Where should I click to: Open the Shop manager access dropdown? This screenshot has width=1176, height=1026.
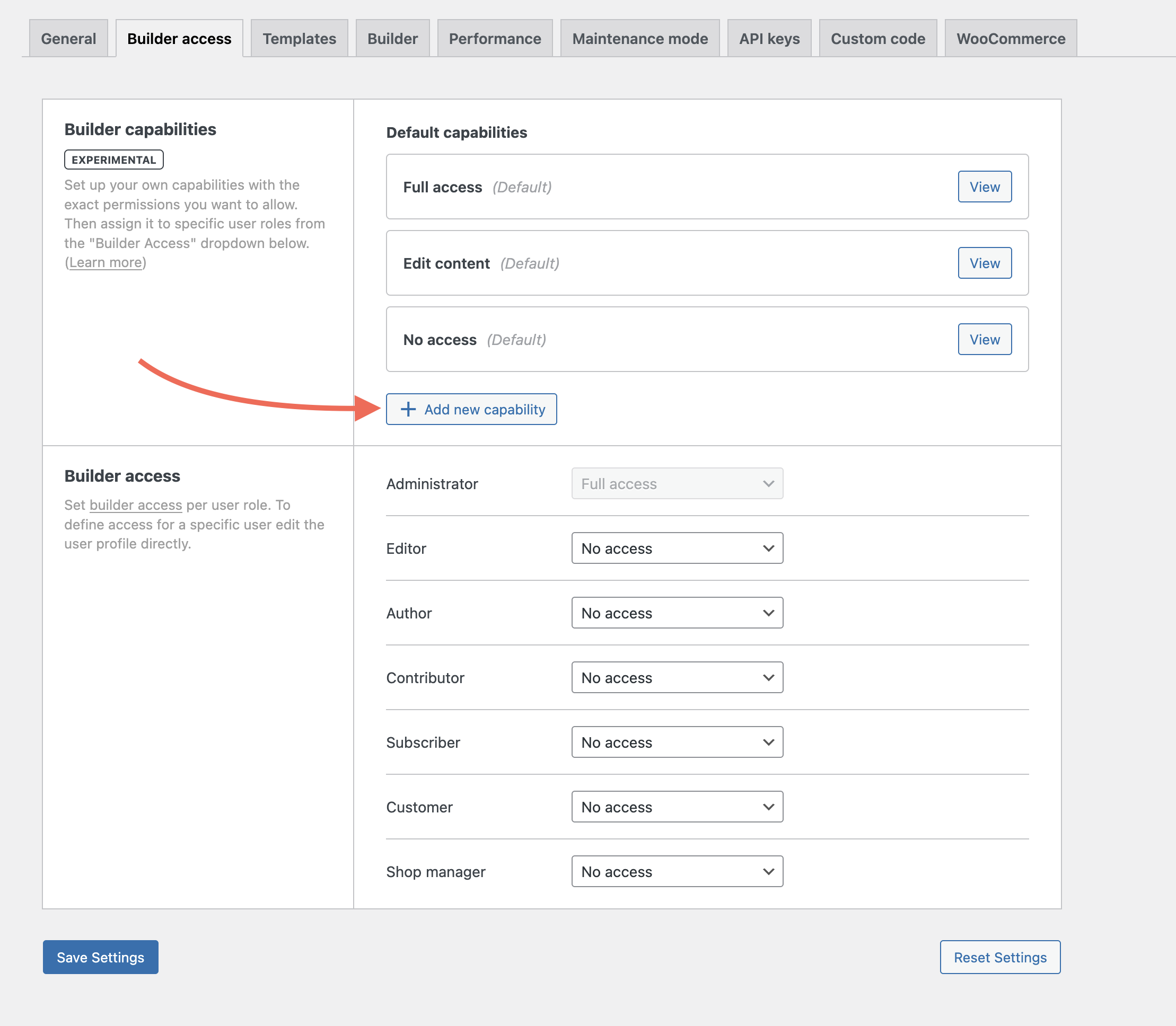[x=677, y=872]
